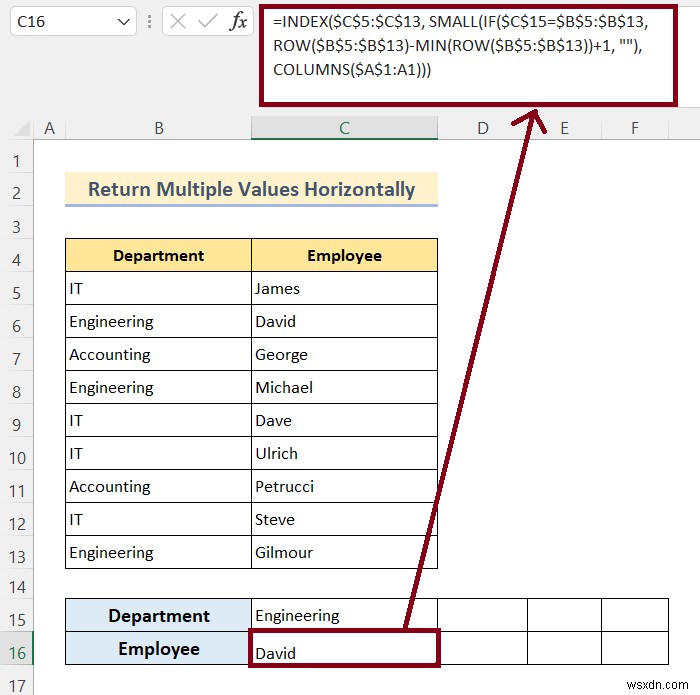Select empty cell D15 in the Department row
Viewport: 700px width, 695px height.
click(483, 615)
